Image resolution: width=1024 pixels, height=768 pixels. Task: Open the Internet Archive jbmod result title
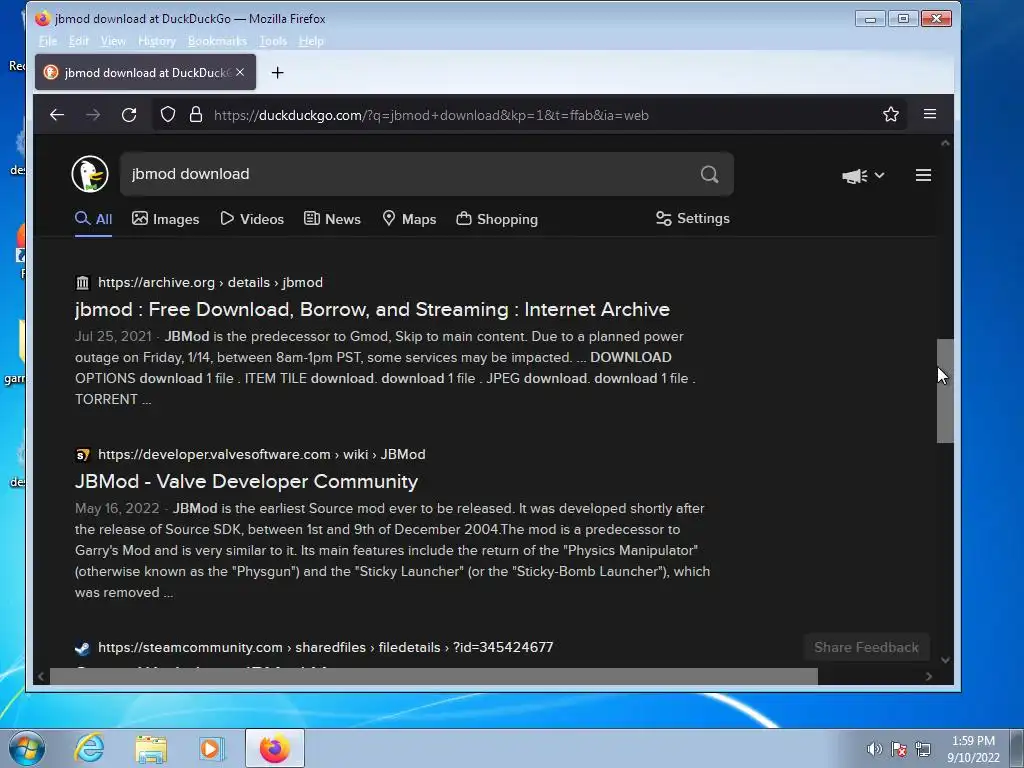372,309
